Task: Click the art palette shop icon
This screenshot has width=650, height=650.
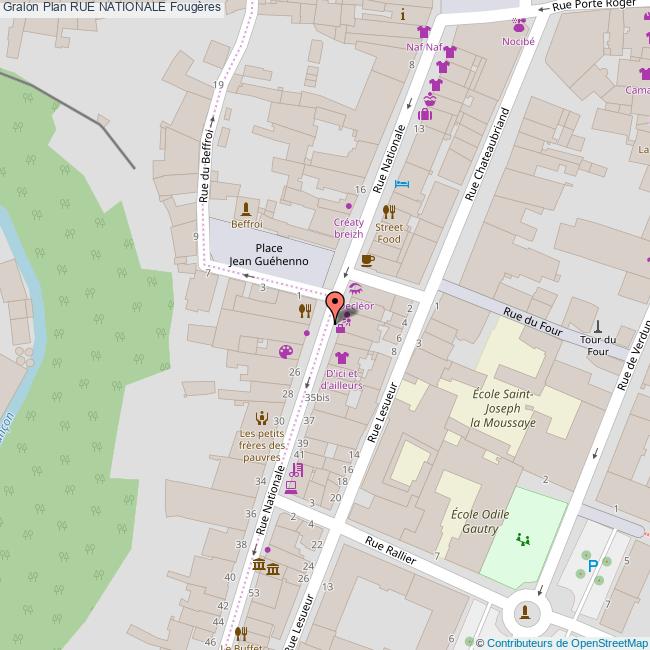Action: [286, 351]
